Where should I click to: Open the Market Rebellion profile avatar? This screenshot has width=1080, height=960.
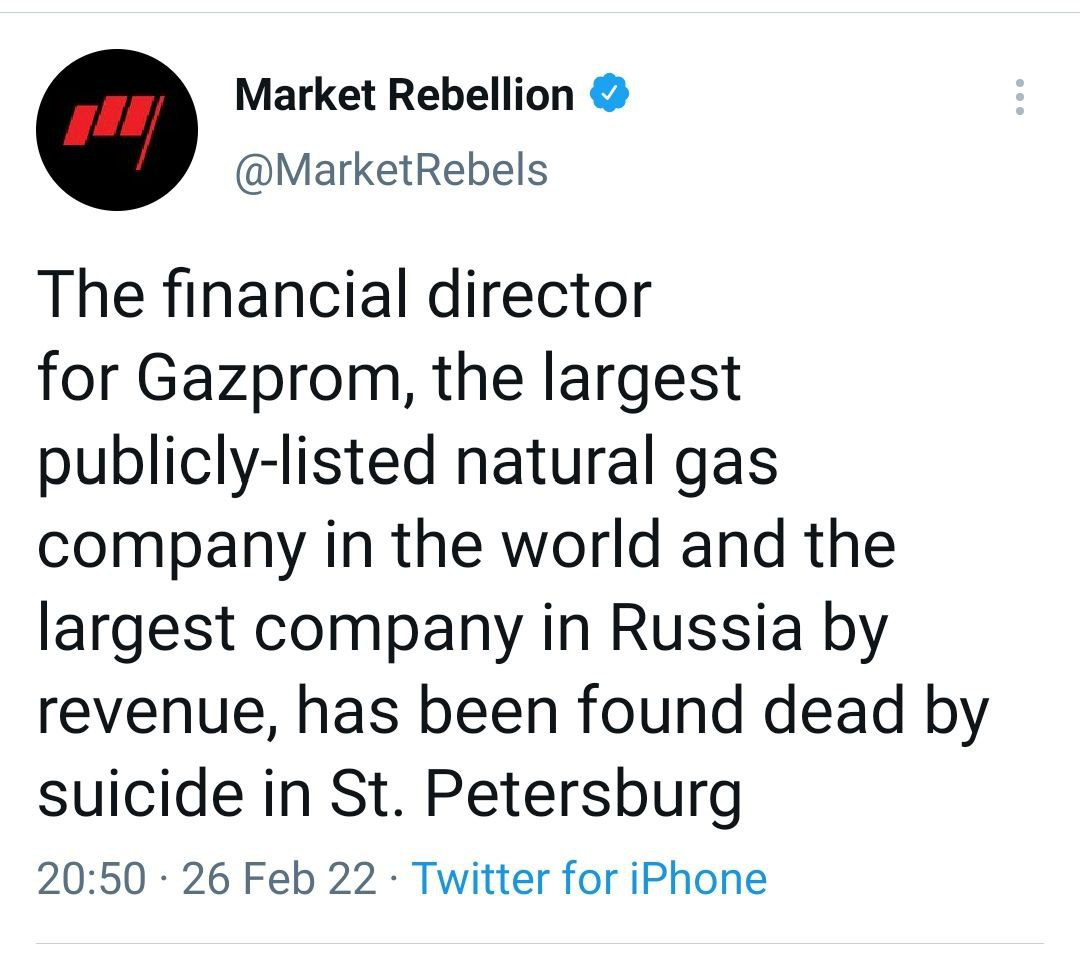point(117,130)
